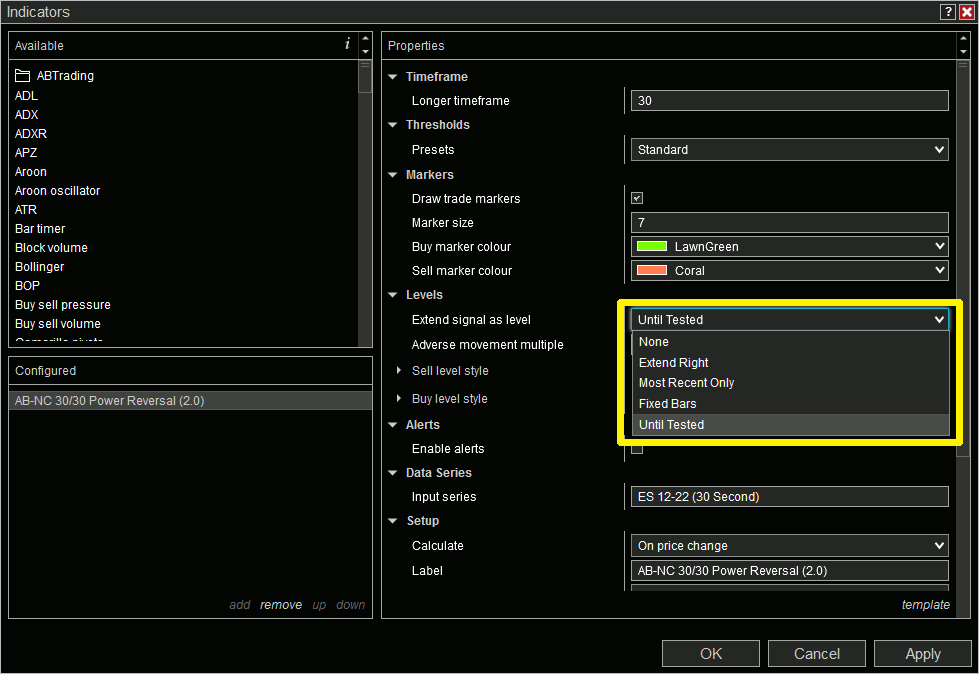Click the template link
The height and width of the screenshot is (674, 979).
coord(925,604)
